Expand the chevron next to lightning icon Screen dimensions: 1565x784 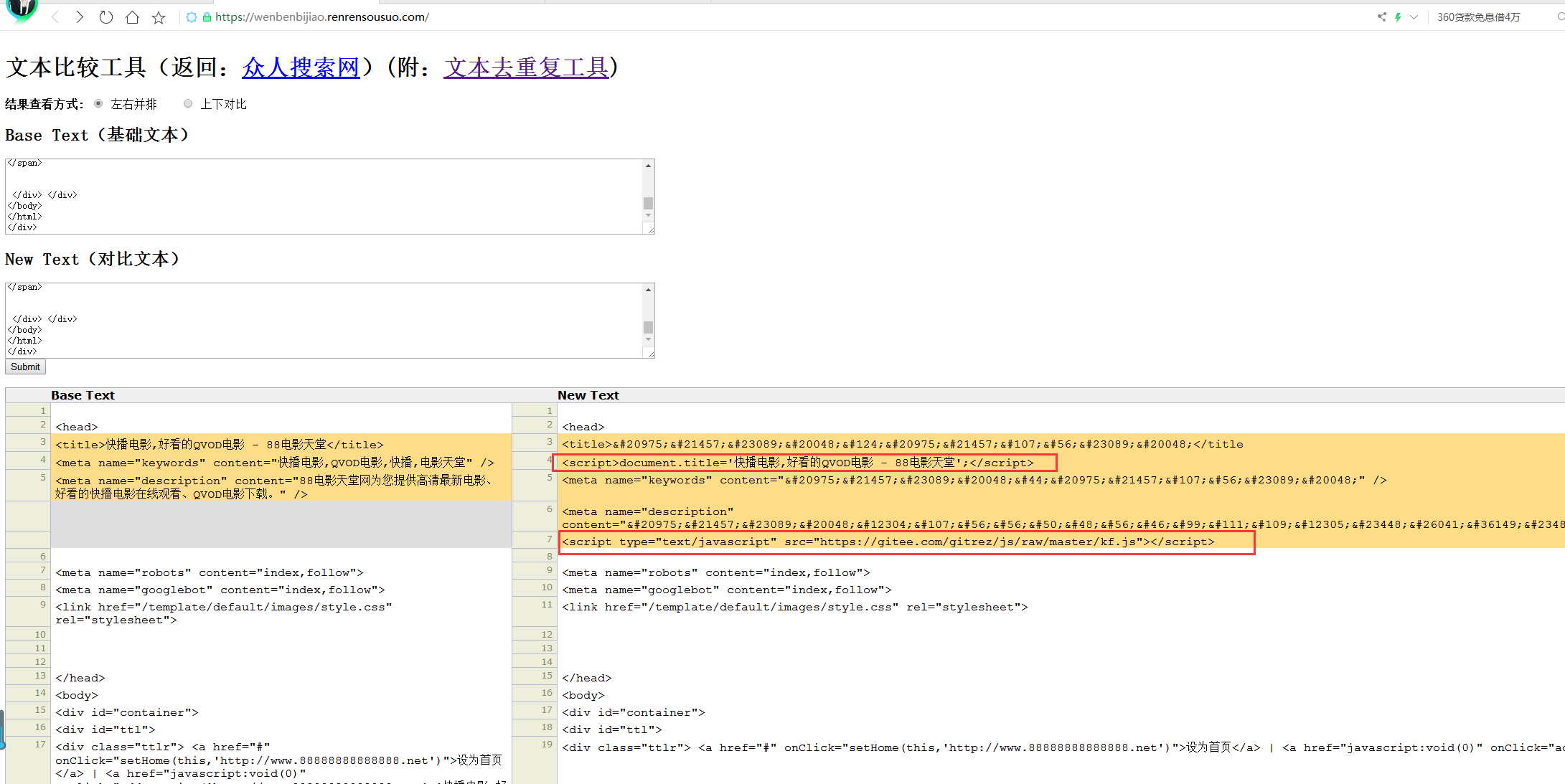click(x=1414, y=16)
